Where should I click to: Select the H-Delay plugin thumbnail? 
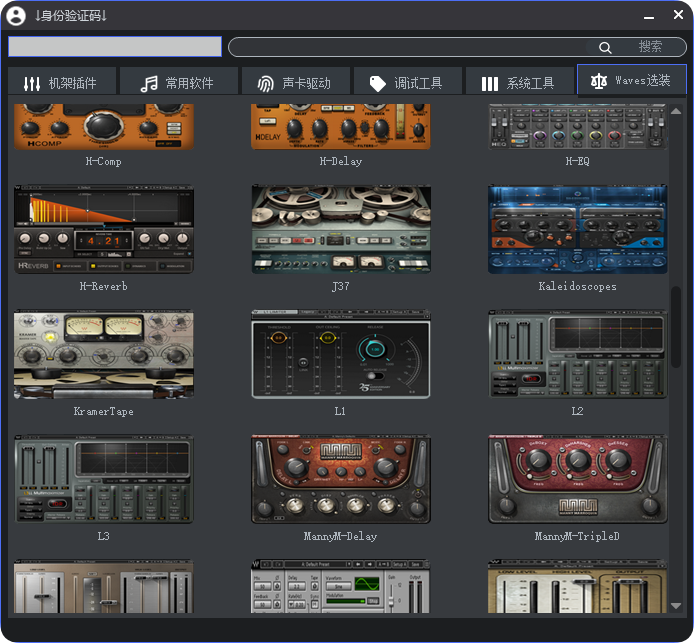[x=341, y=127]
